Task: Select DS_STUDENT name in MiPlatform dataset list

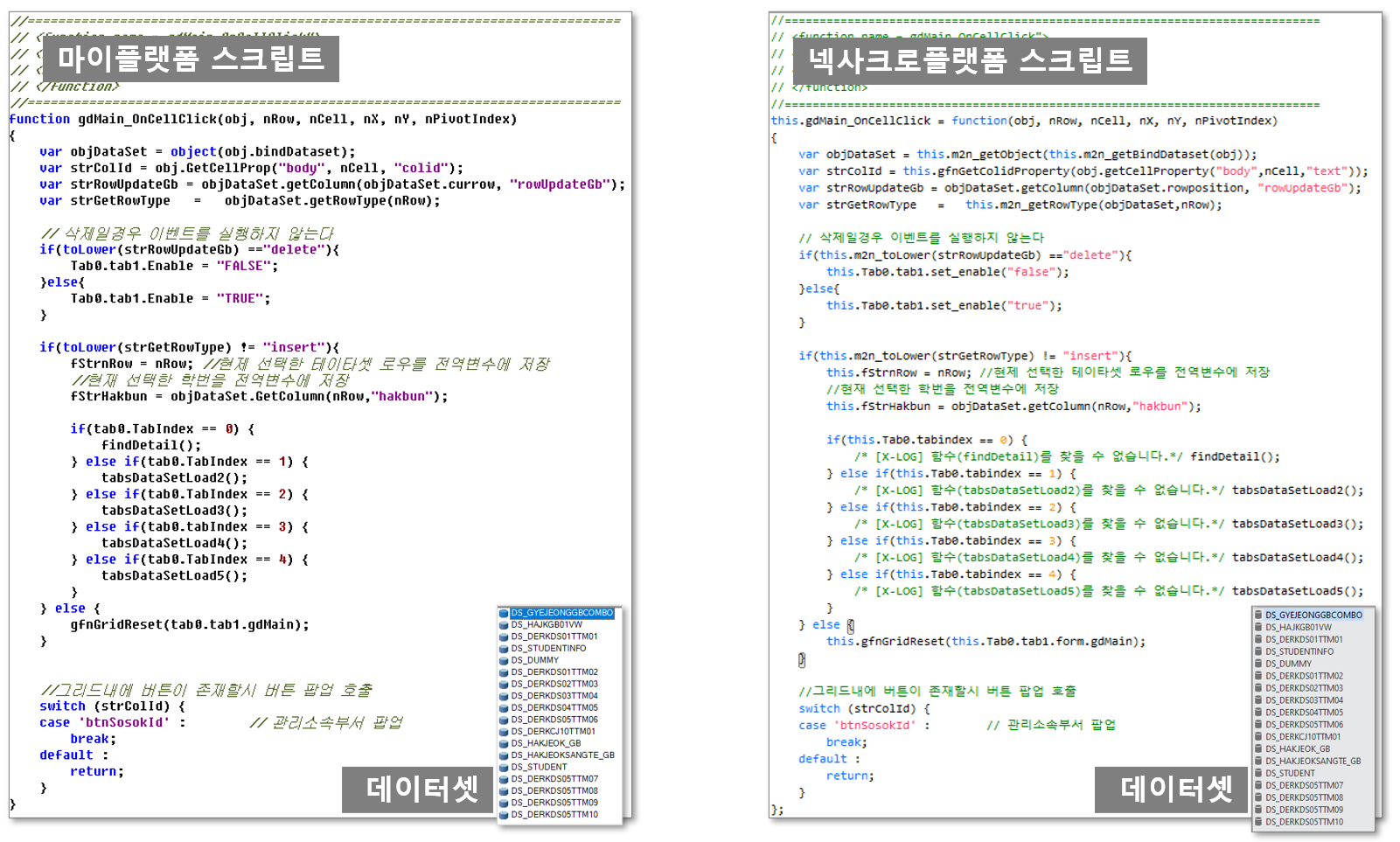Action: coord(539,767)
